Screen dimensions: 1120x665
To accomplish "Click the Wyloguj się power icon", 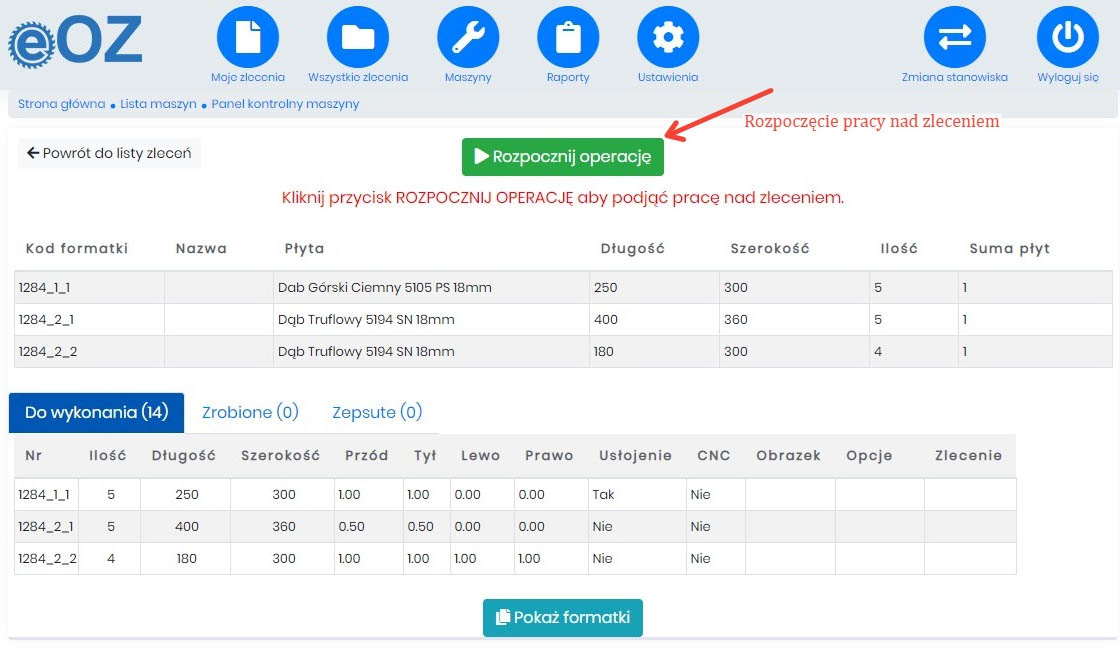I will click(x=1068, y=37).
